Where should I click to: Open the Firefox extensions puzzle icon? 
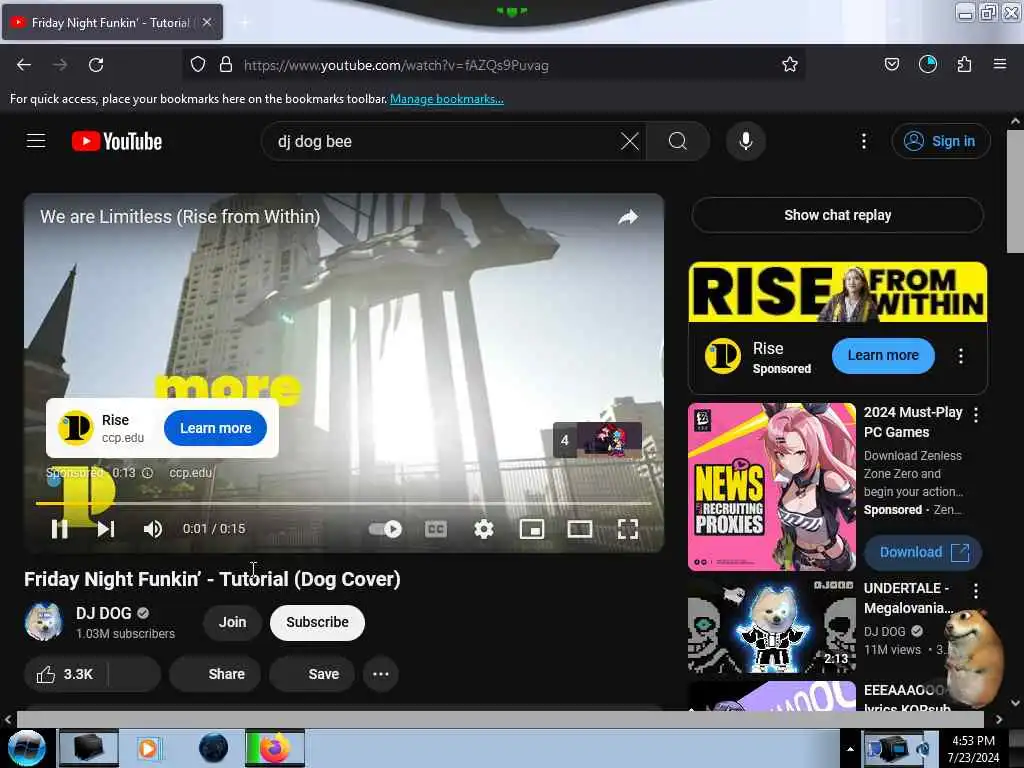(964, 64)
